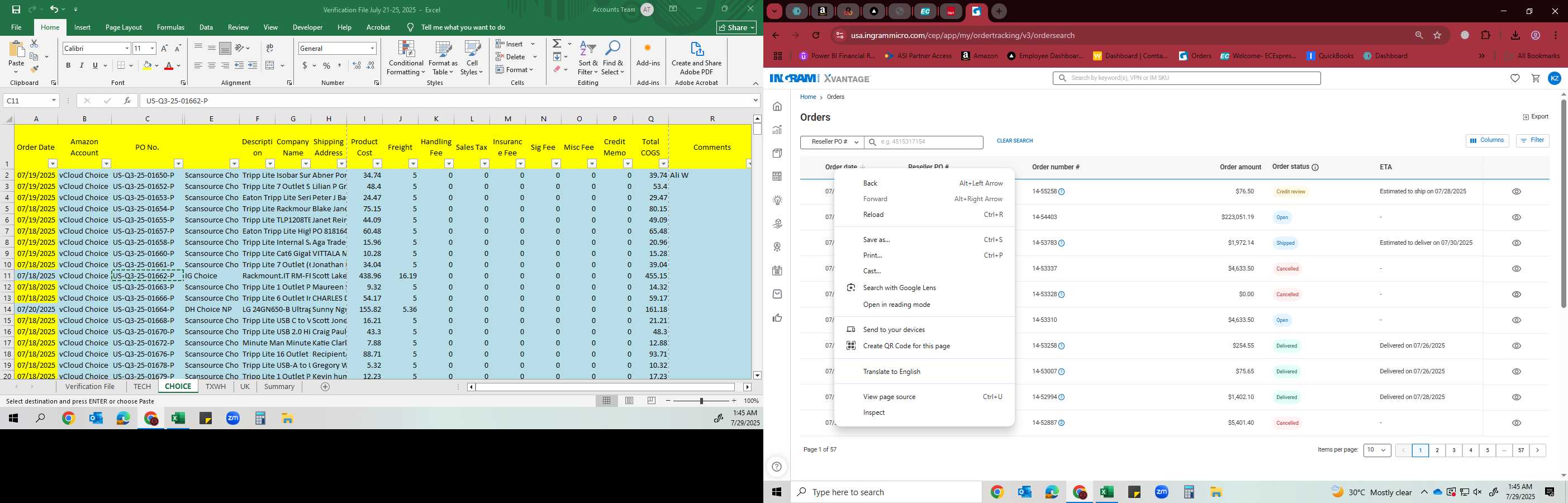The height and width of the screenshot is (503, 1568).
Task: Open the Formulas ribbon tab
Action: click(x=170, y=27)
